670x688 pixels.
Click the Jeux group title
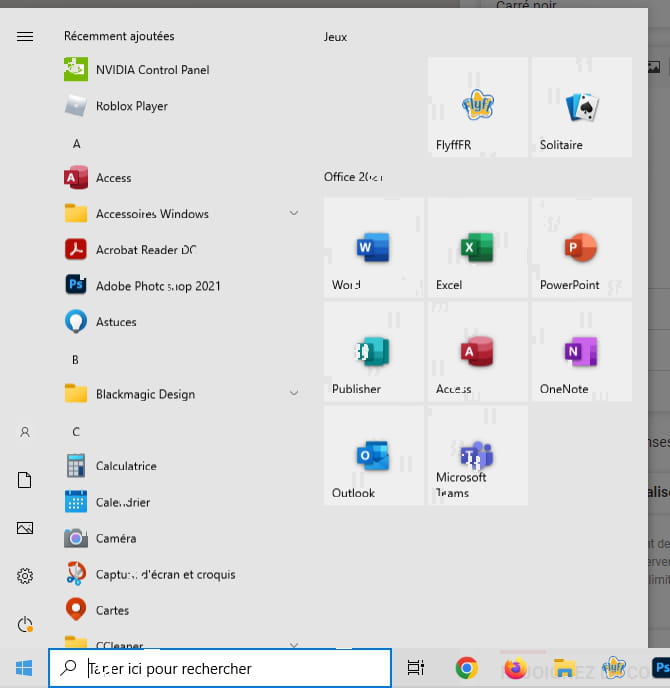335,37
